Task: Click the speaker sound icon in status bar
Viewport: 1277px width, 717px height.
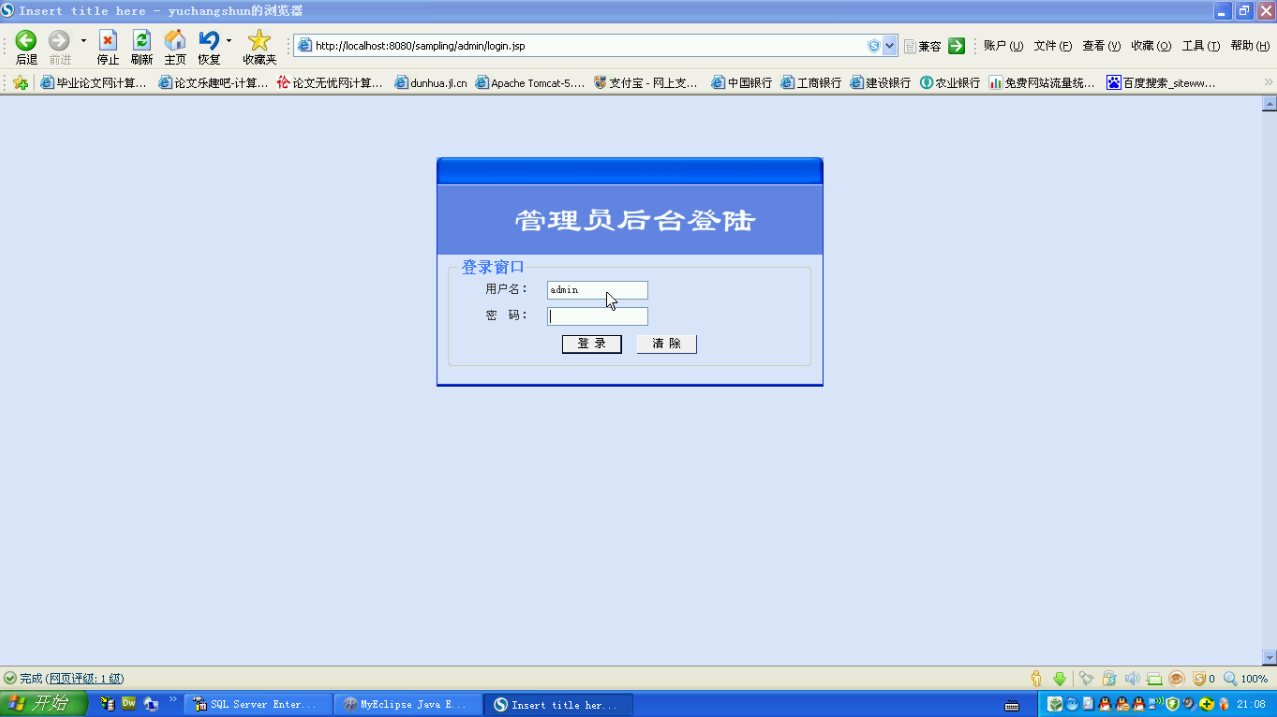Action: click(1132, 679)
